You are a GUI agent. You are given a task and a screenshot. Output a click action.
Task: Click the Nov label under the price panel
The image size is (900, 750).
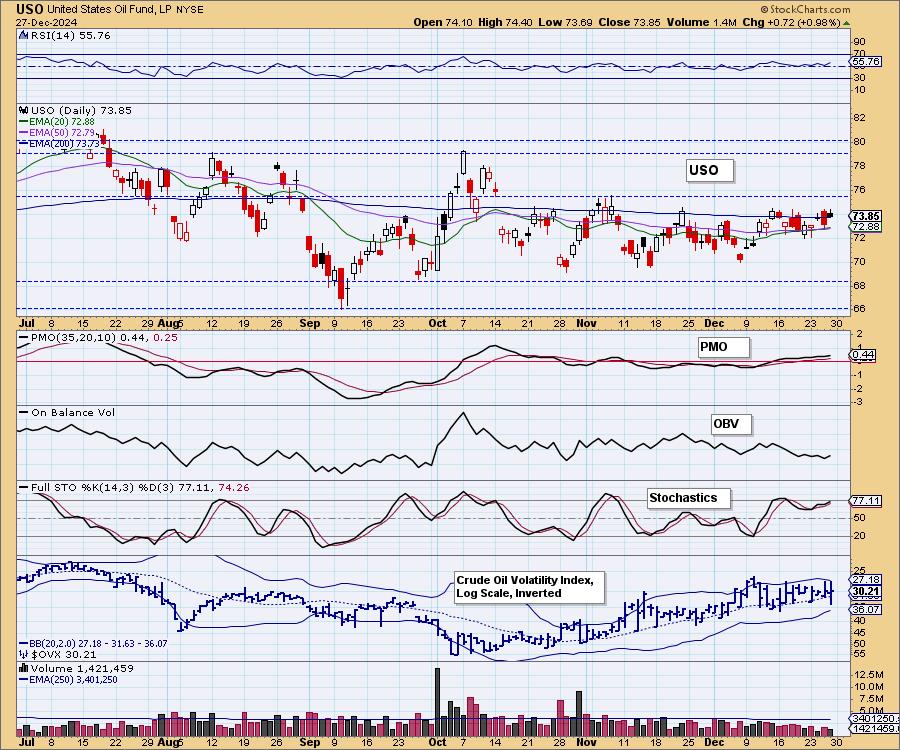click(x=586, y=323)
